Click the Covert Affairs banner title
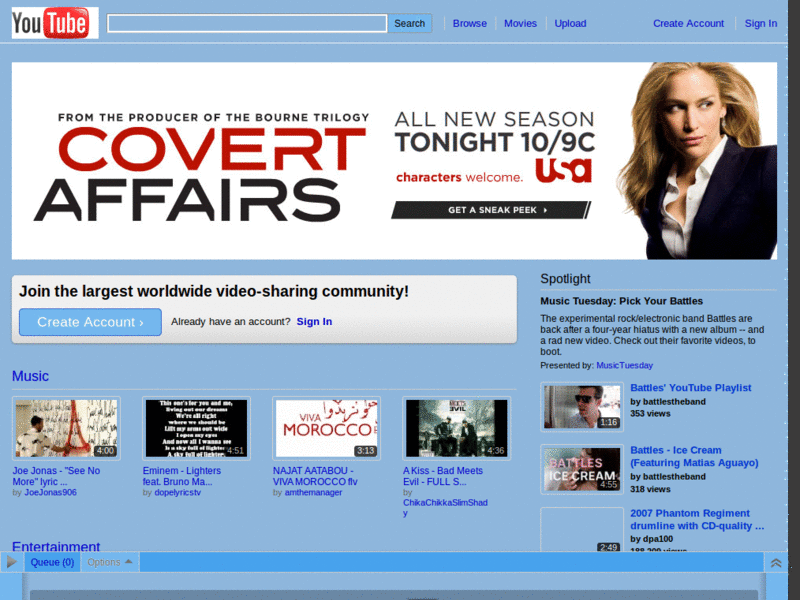This screenshot has height=600, width=800. click(200, 173)
